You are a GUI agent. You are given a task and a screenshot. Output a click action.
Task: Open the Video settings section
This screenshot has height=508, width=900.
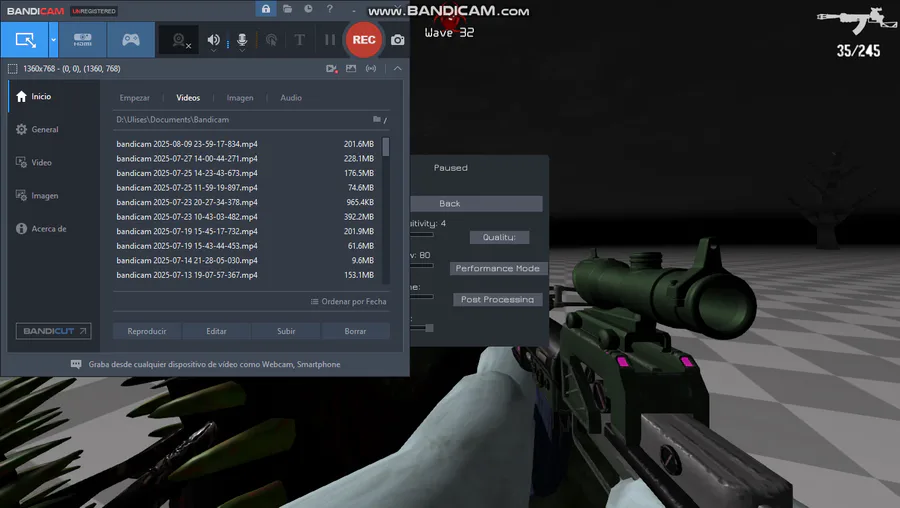54,162
